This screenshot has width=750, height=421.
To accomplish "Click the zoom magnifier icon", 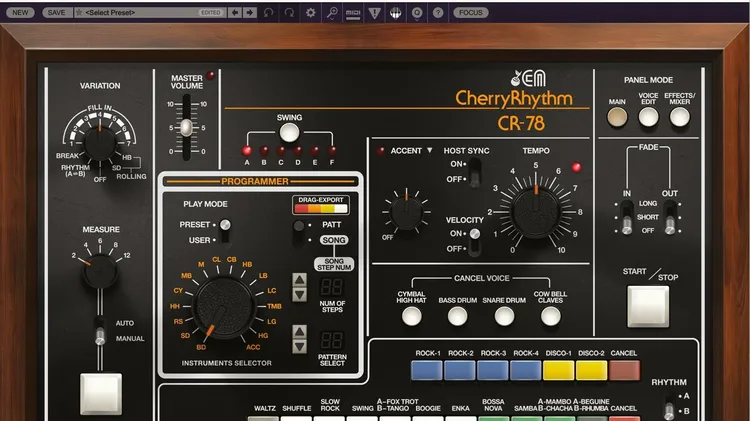I will [331, 12].
